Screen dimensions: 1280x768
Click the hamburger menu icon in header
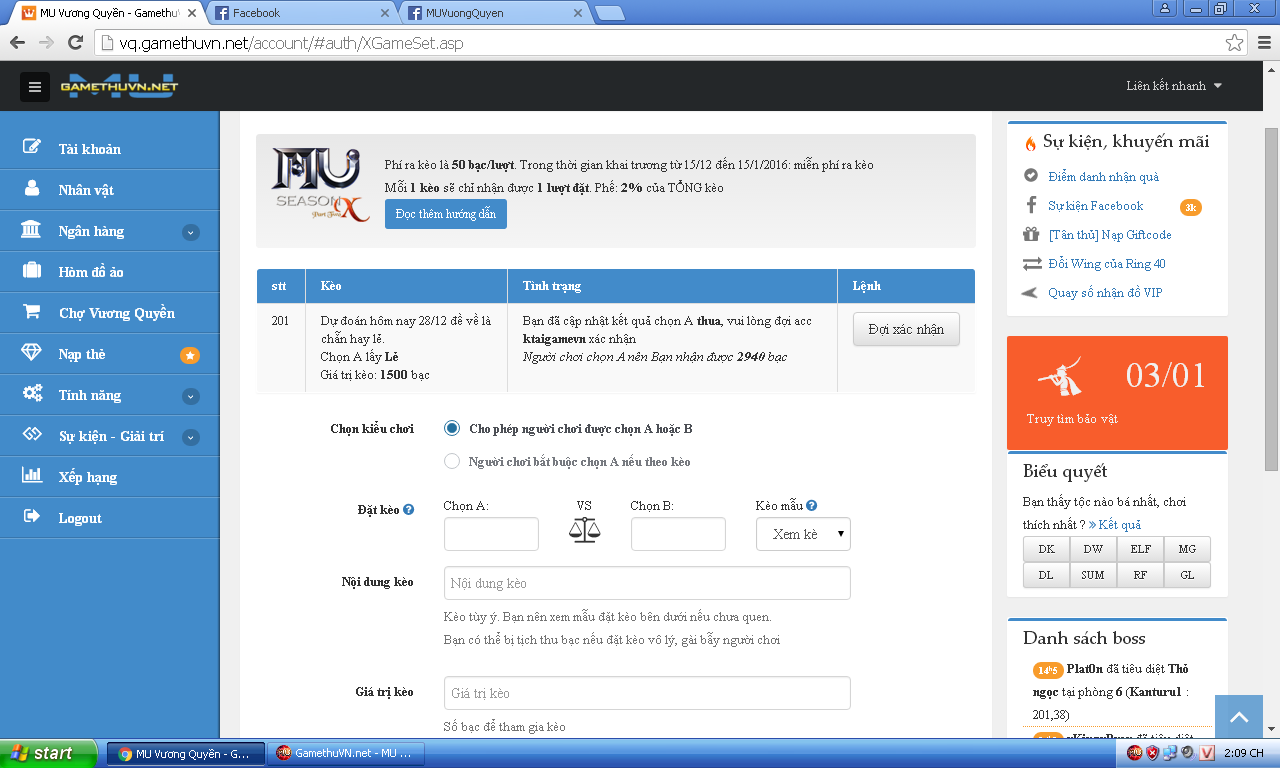(35, 87)
